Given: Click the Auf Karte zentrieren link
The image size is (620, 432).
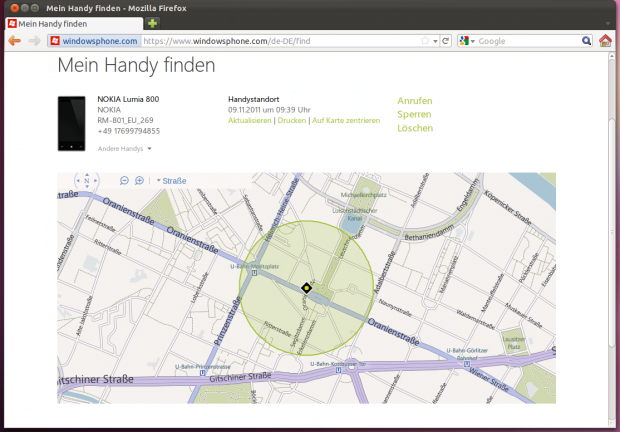Looking at the screenshot, I should tap(346, 120).
